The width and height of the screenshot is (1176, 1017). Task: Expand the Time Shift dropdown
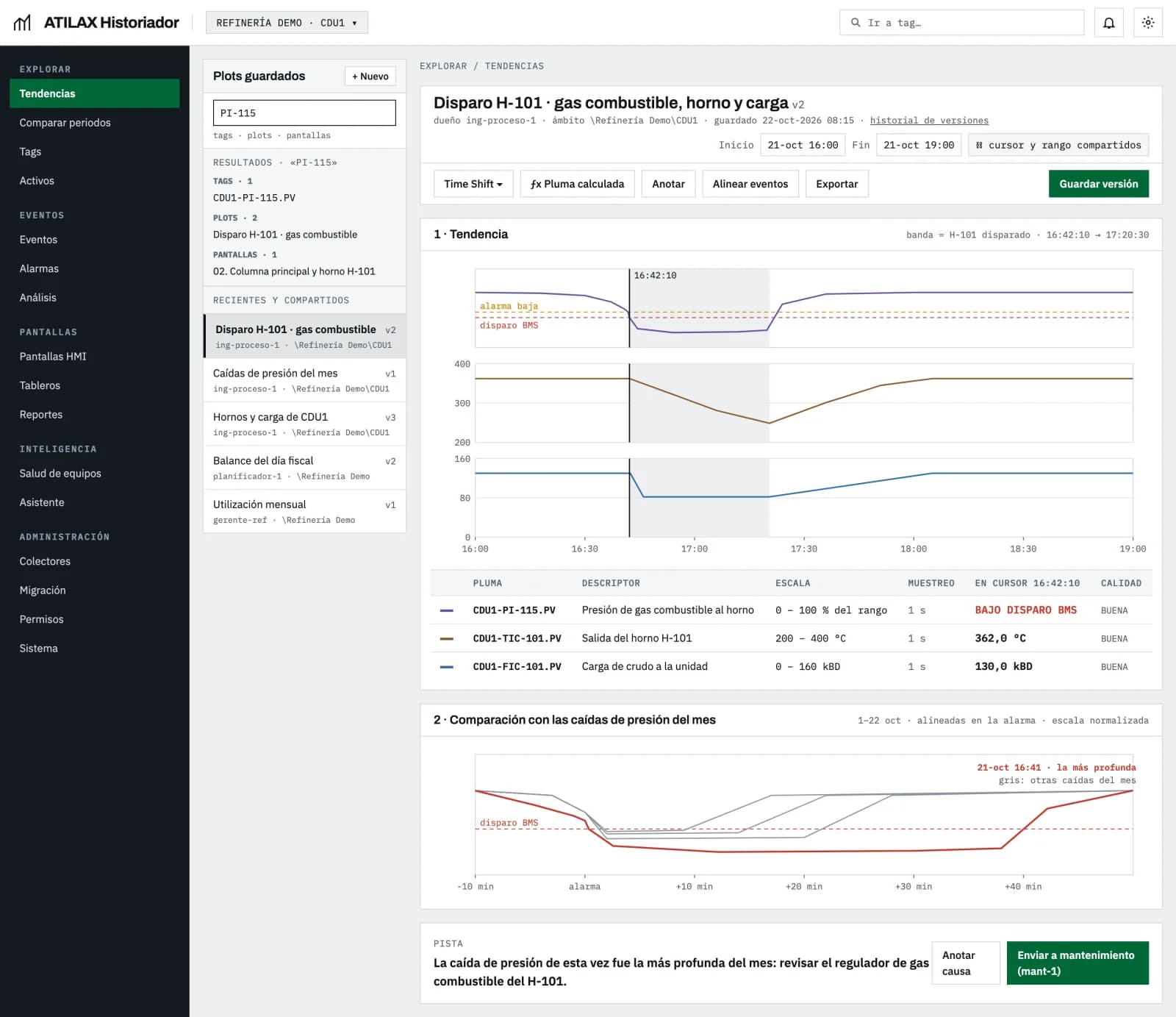coord(473,184)
